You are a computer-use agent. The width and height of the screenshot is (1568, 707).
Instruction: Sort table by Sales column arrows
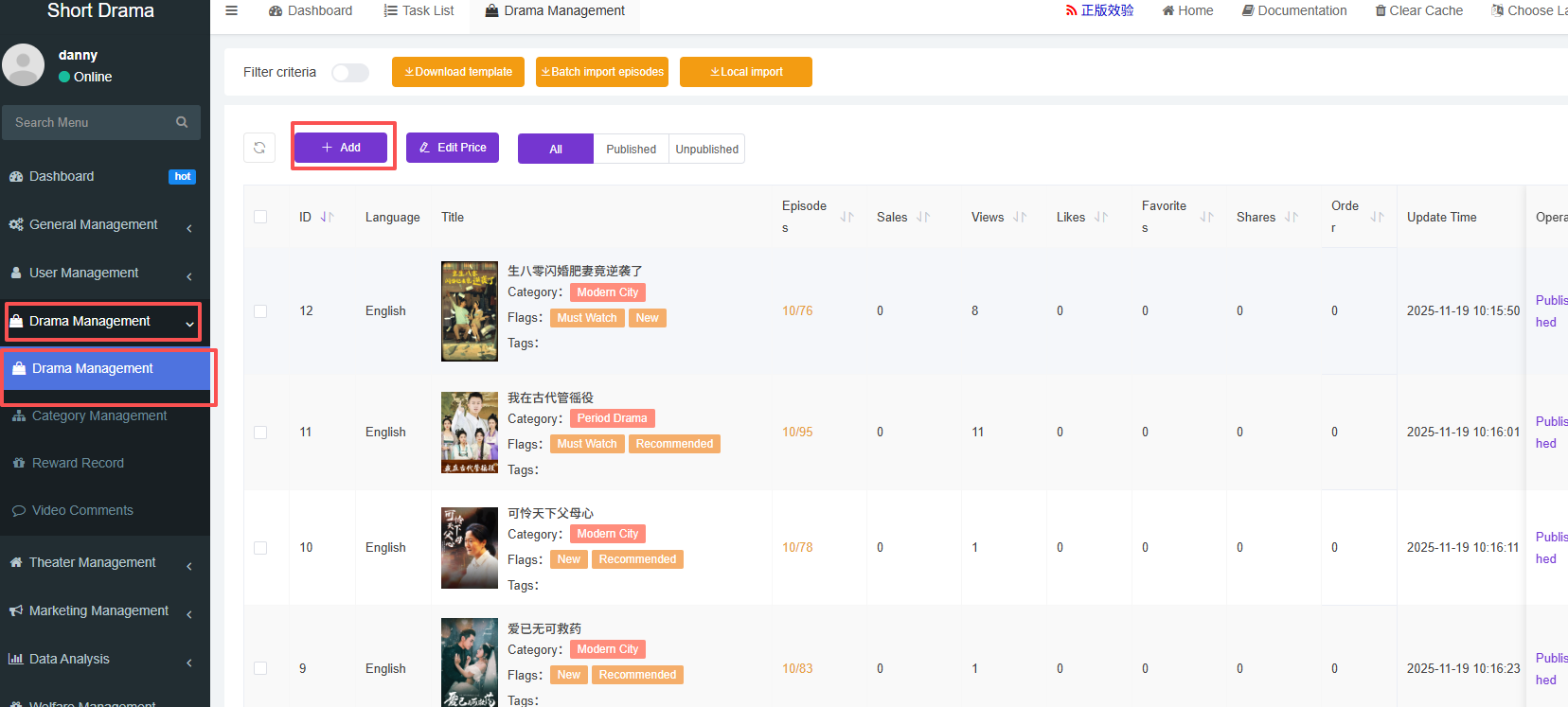point(923,217)
